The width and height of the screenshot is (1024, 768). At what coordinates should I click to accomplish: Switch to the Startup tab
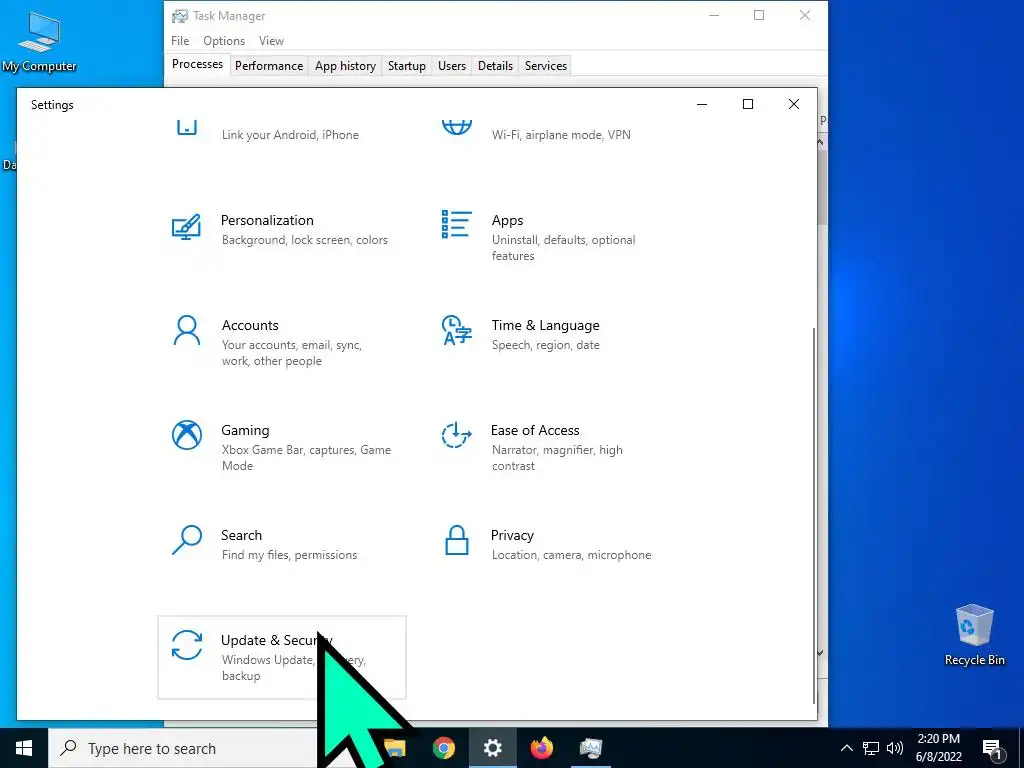pos(407,65)
